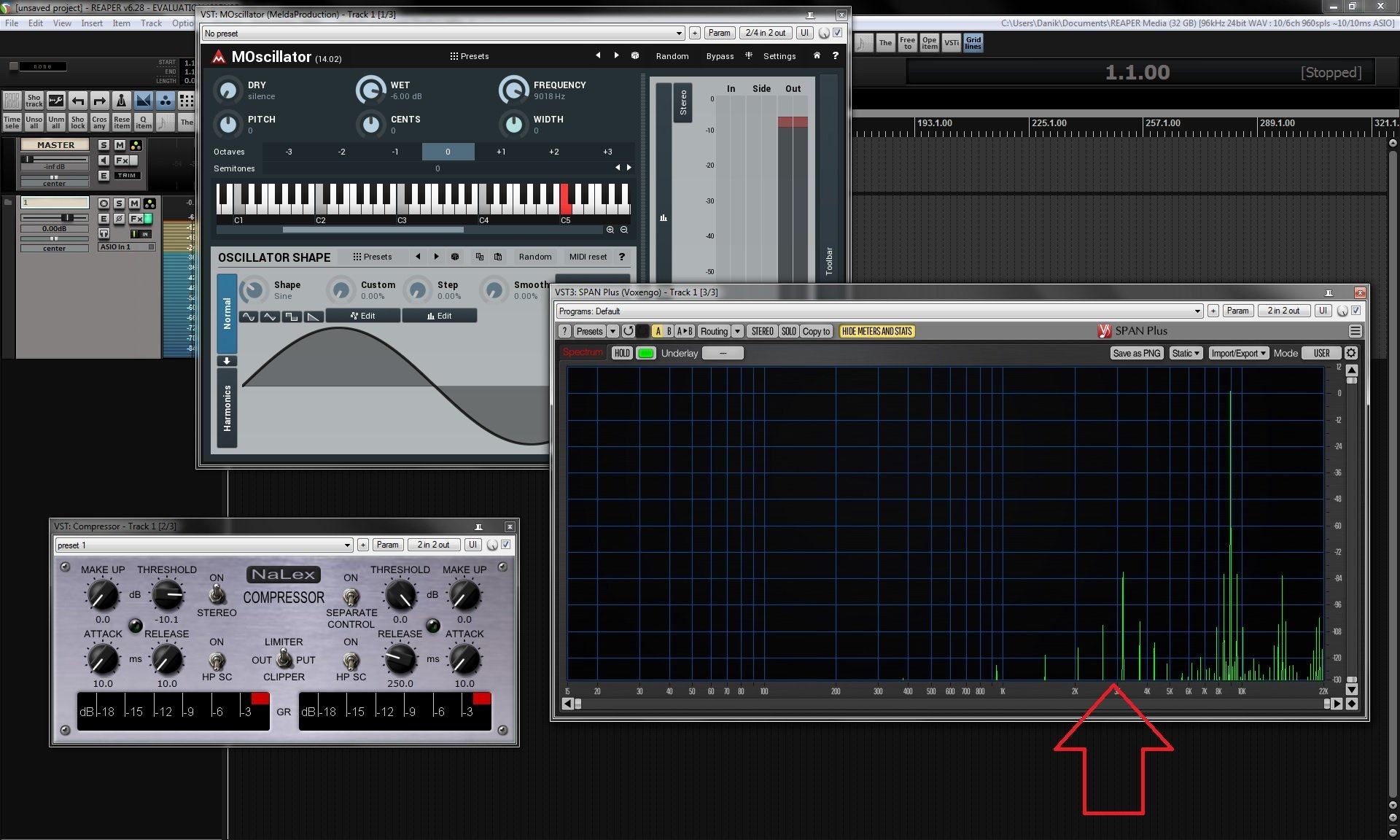This screenshot has height=840, width=1400.
Task: Flip the SEPARATE CONTROL ON switch in Compressor
Action: 351,596
